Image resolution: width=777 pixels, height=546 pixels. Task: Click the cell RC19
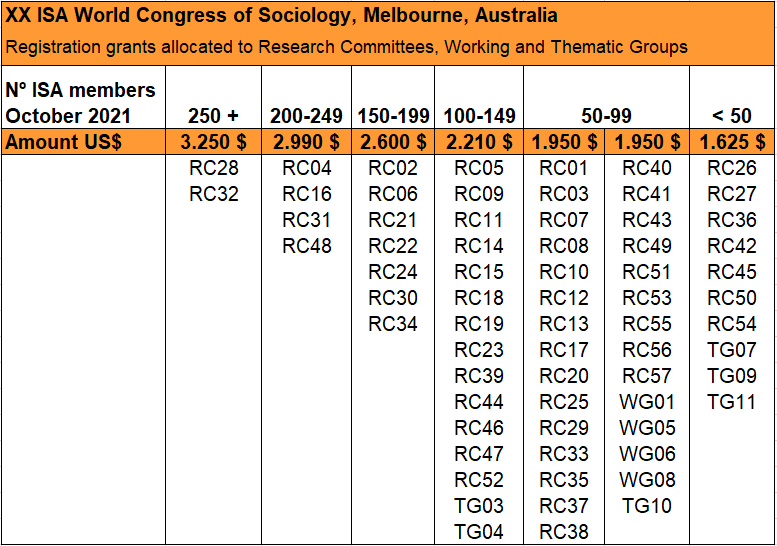point(479,324)
